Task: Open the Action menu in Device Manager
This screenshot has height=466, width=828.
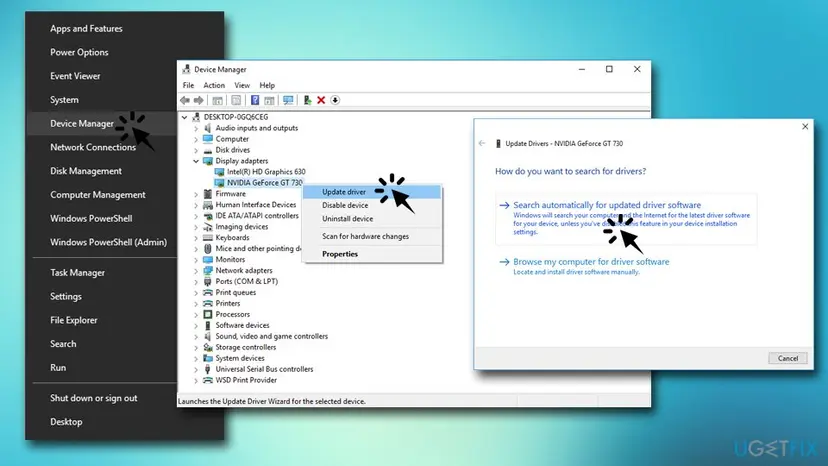Action: (x=214, y=85)
